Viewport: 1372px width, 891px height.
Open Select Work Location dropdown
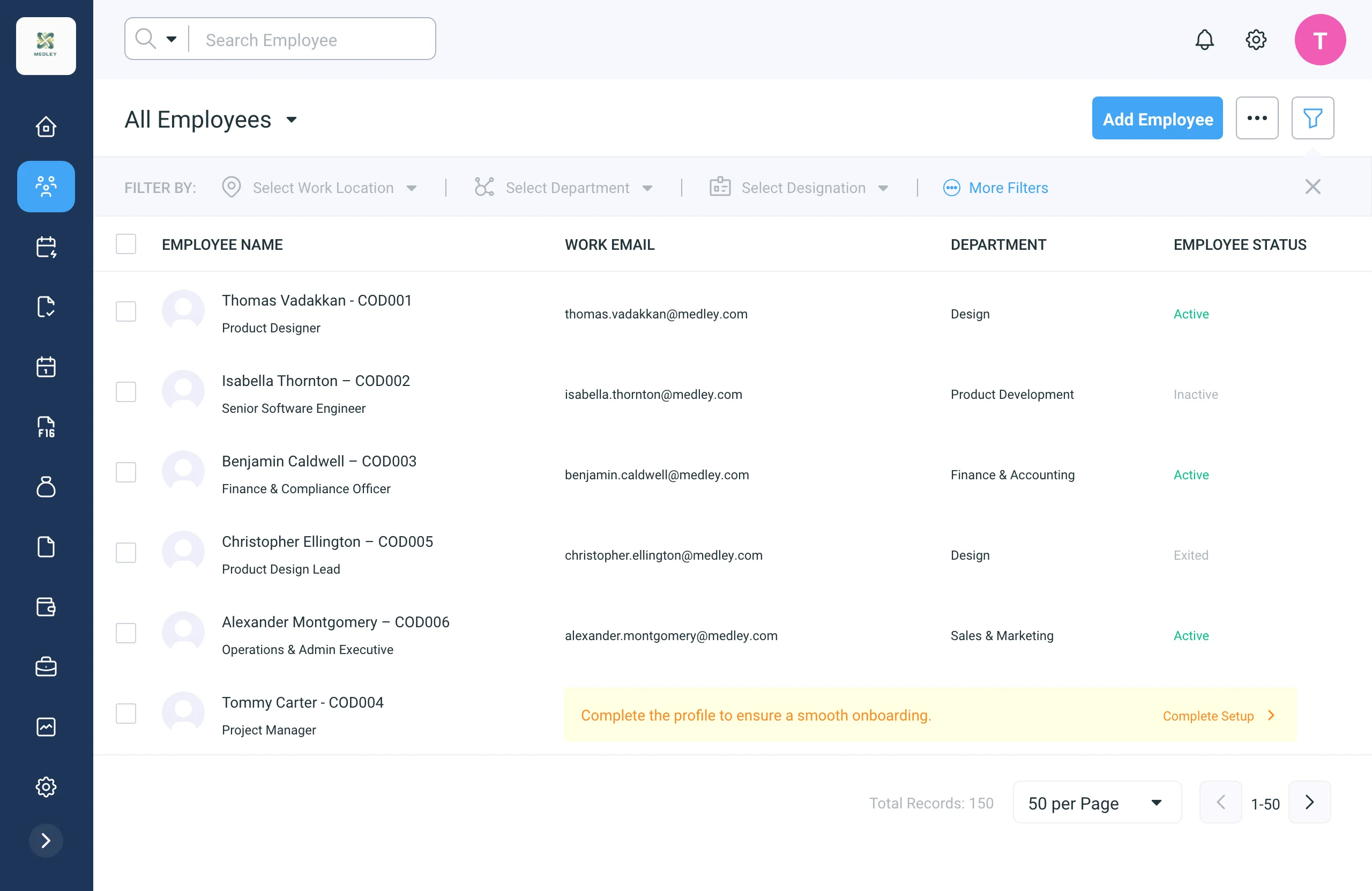(319, 188)
